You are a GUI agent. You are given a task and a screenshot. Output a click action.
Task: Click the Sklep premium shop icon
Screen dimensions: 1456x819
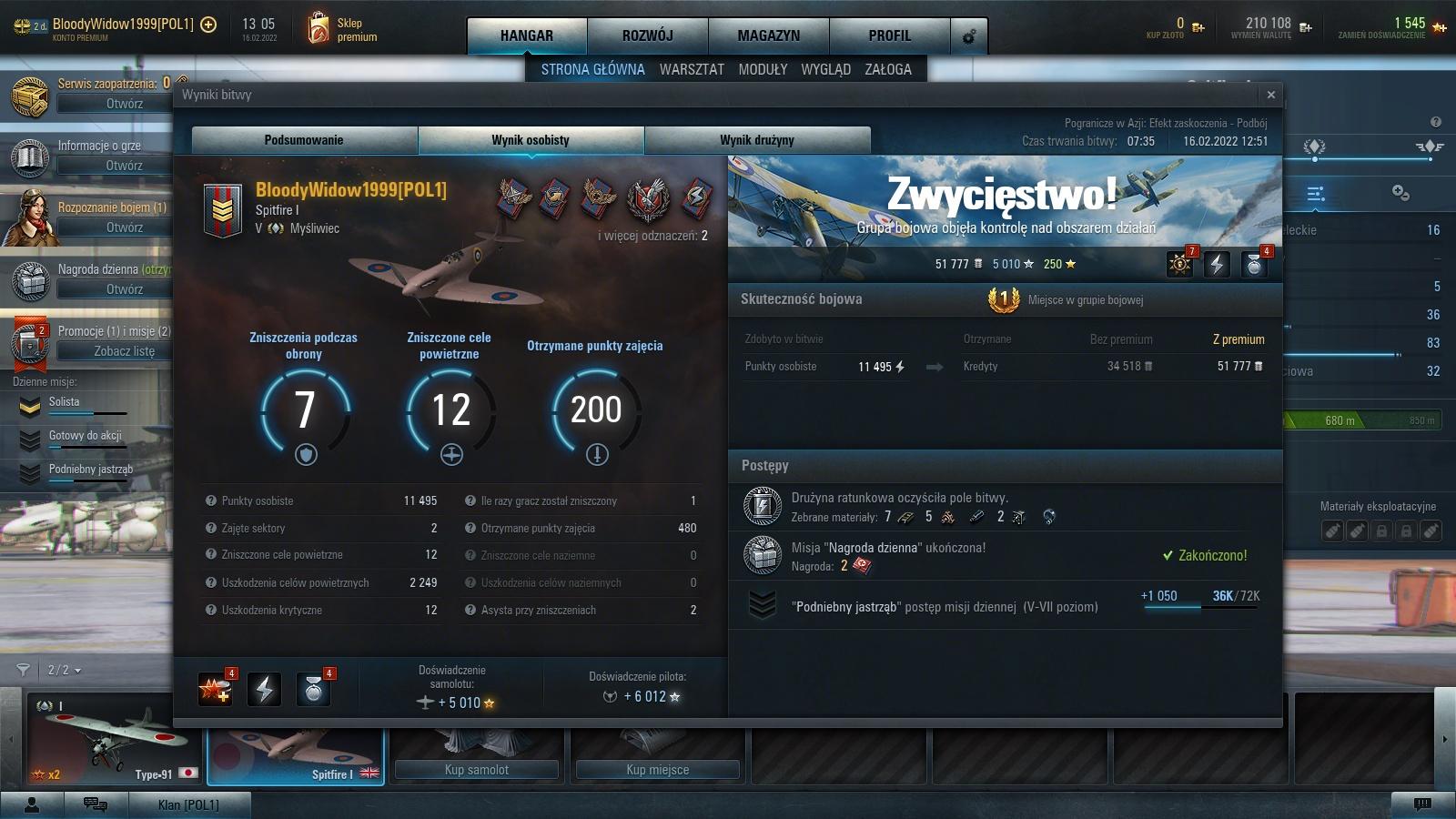[x=318, y=29]
